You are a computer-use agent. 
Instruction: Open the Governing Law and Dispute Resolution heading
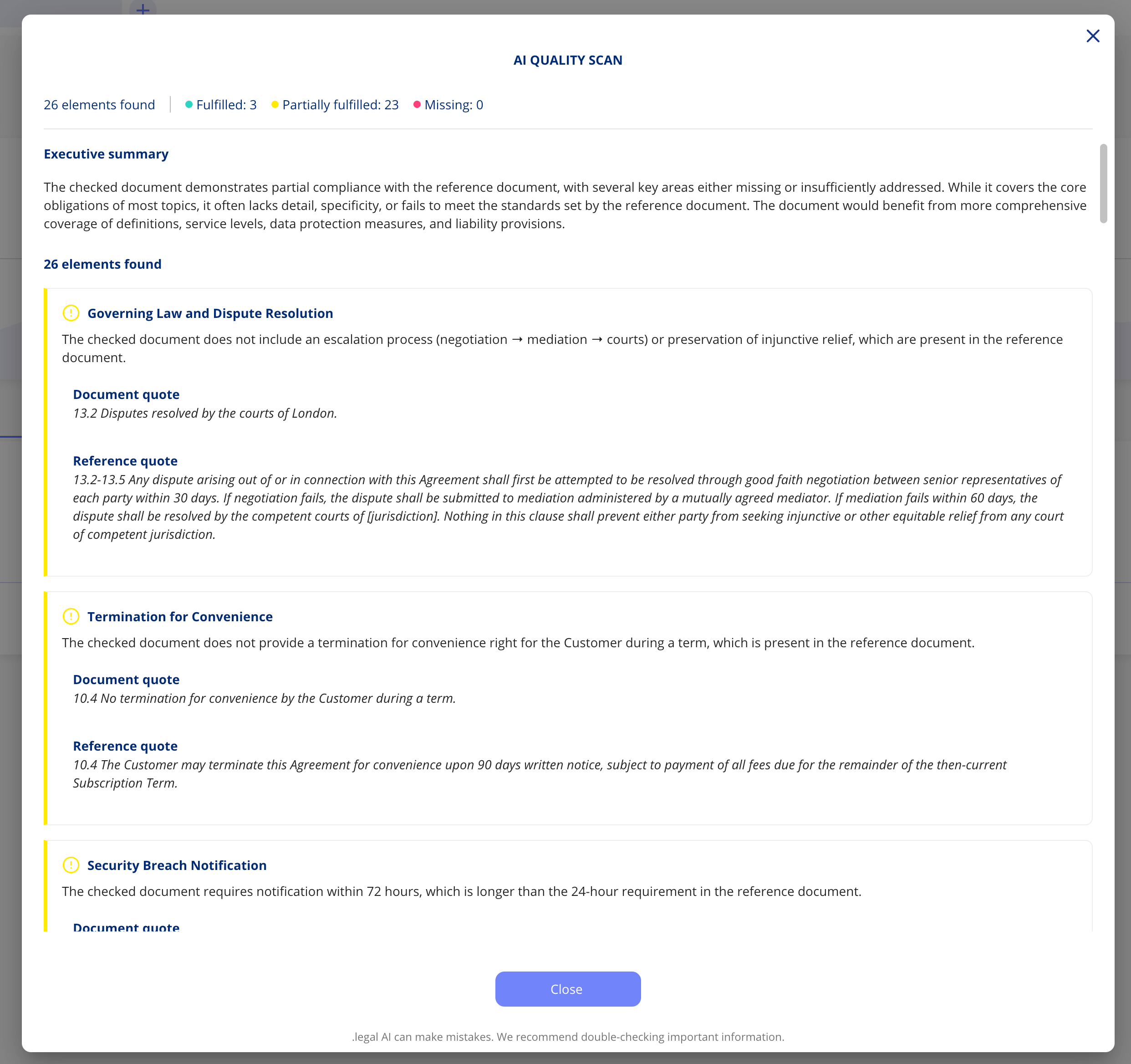point(210,313)
